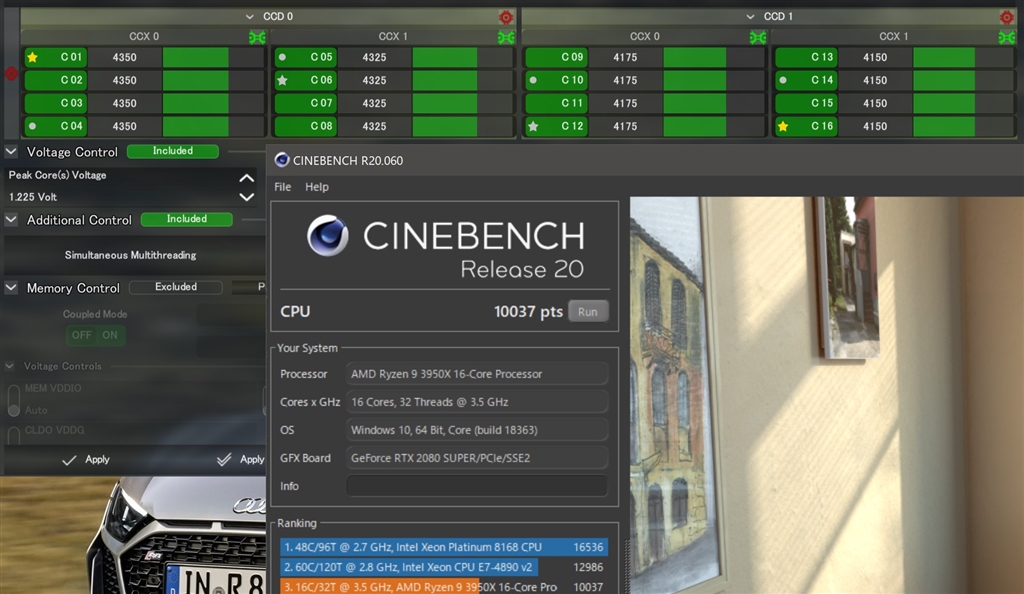This screenshot has width=1024, height=594.
Task: Select AMD Ryzen 9 3950X ranking row
Action: [444, 587]
